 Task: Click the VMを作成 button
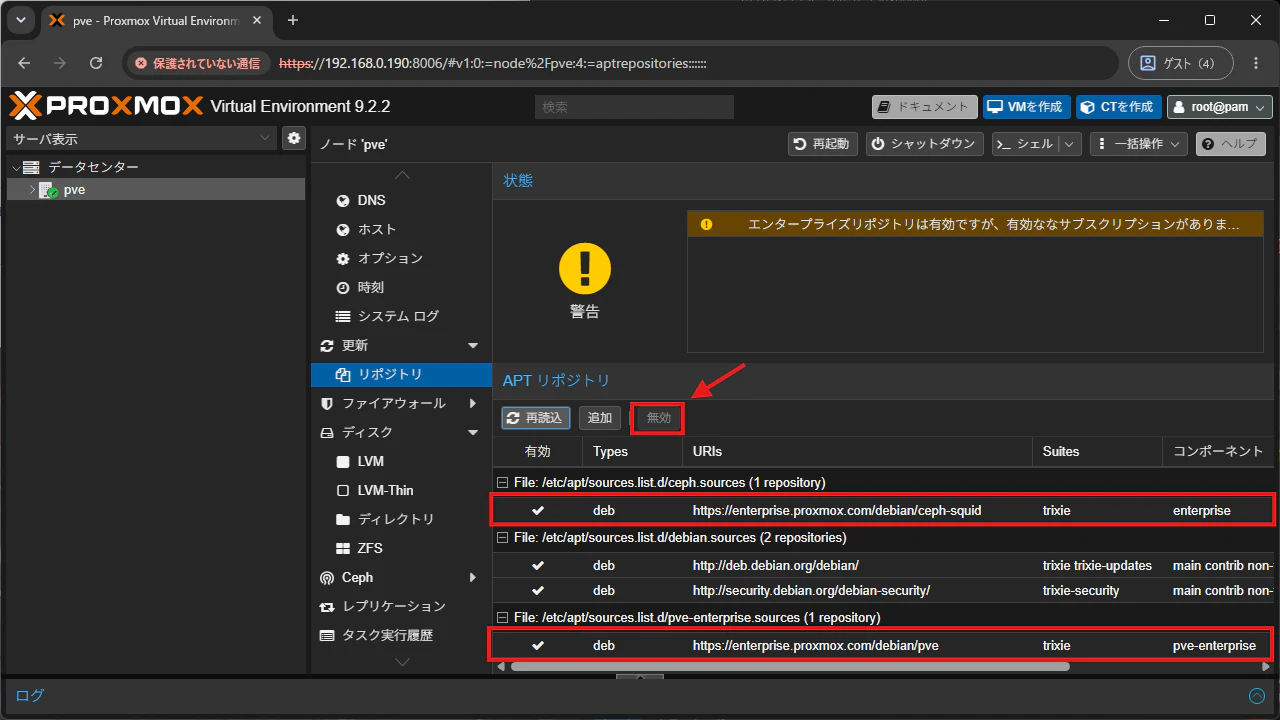click(1027, 107)
